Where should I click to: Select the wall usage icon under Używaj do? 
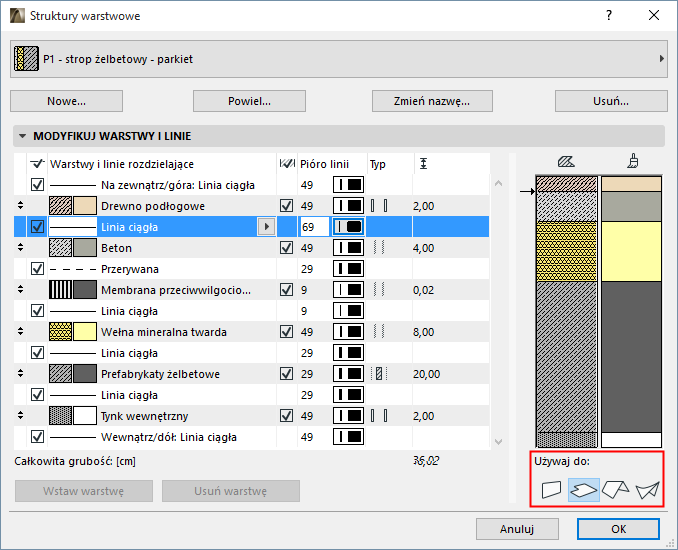point(551,490)
